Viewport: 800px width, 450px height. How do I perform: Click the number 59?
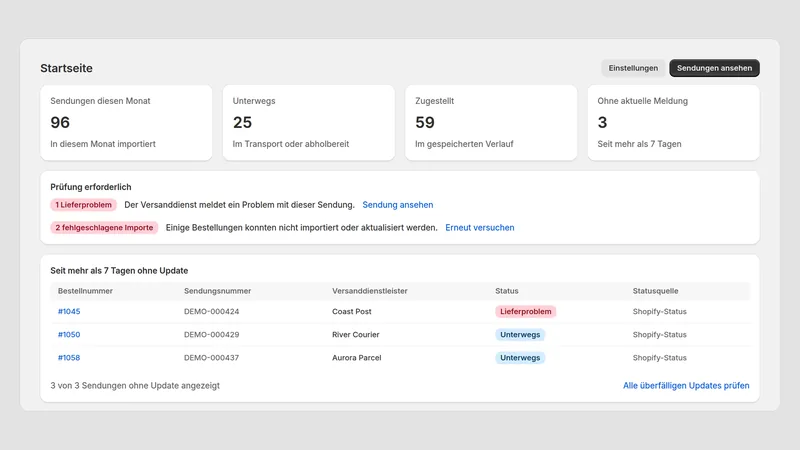[424, 122]
